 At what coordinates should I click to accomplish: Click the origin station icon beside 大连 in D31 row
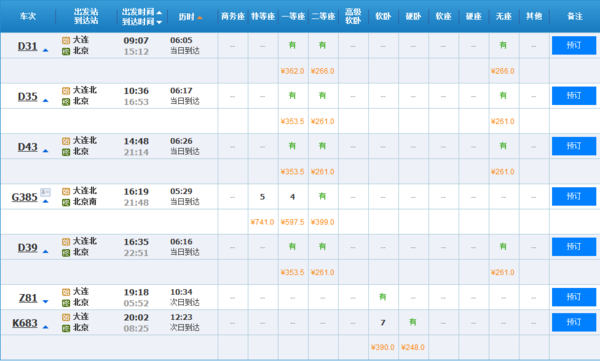[66, 40]
